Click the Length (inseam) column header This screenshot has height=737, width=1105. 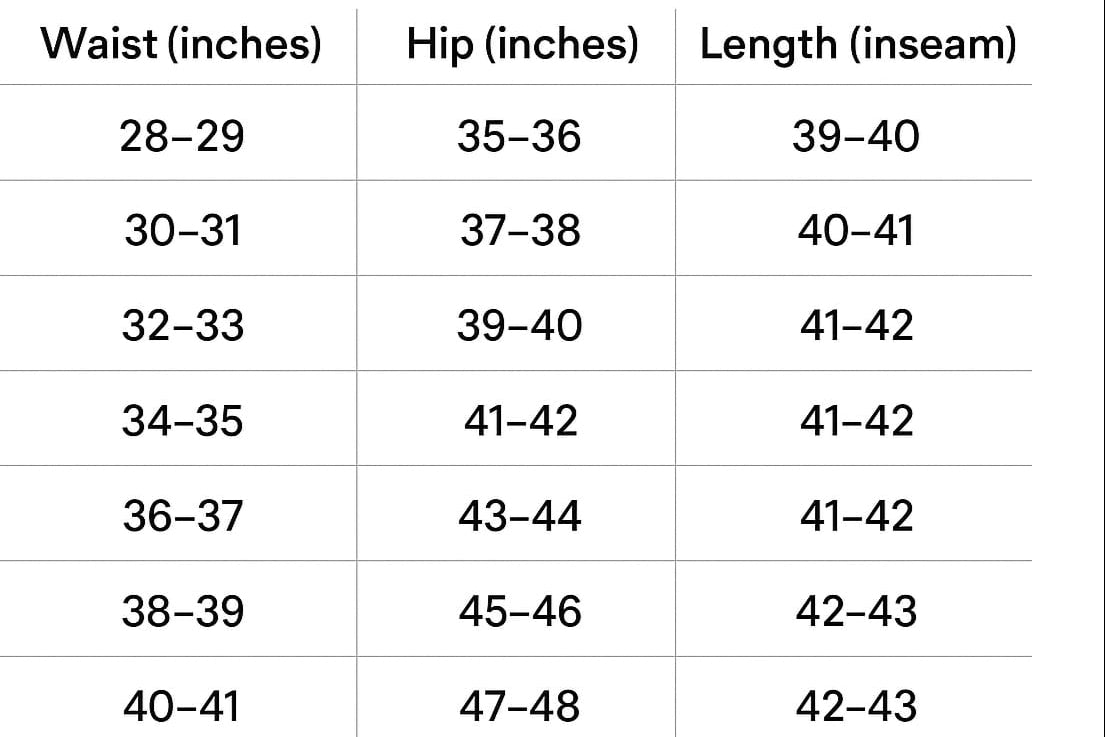point(857,46)
